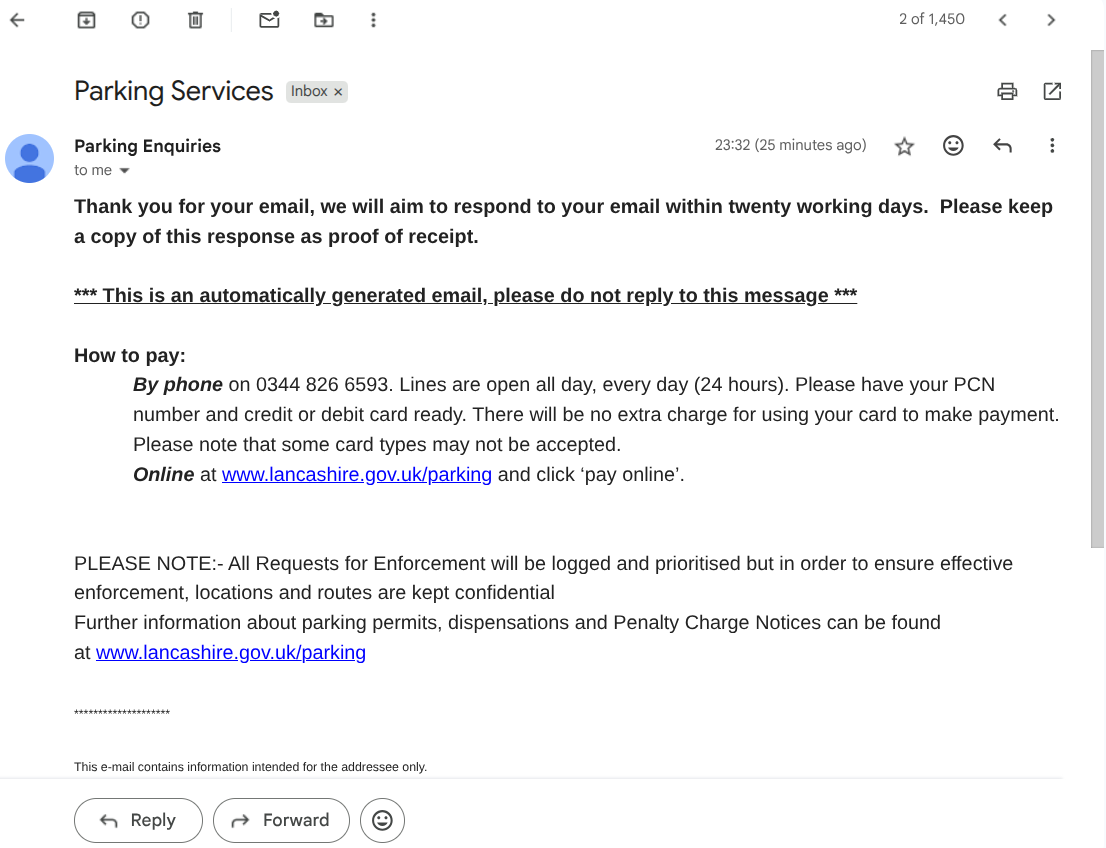Image resolution: width=1106 pixels, height=848 pixels.
Task: Open the message's three-dot options menu
Action: tap(1051, 146)
